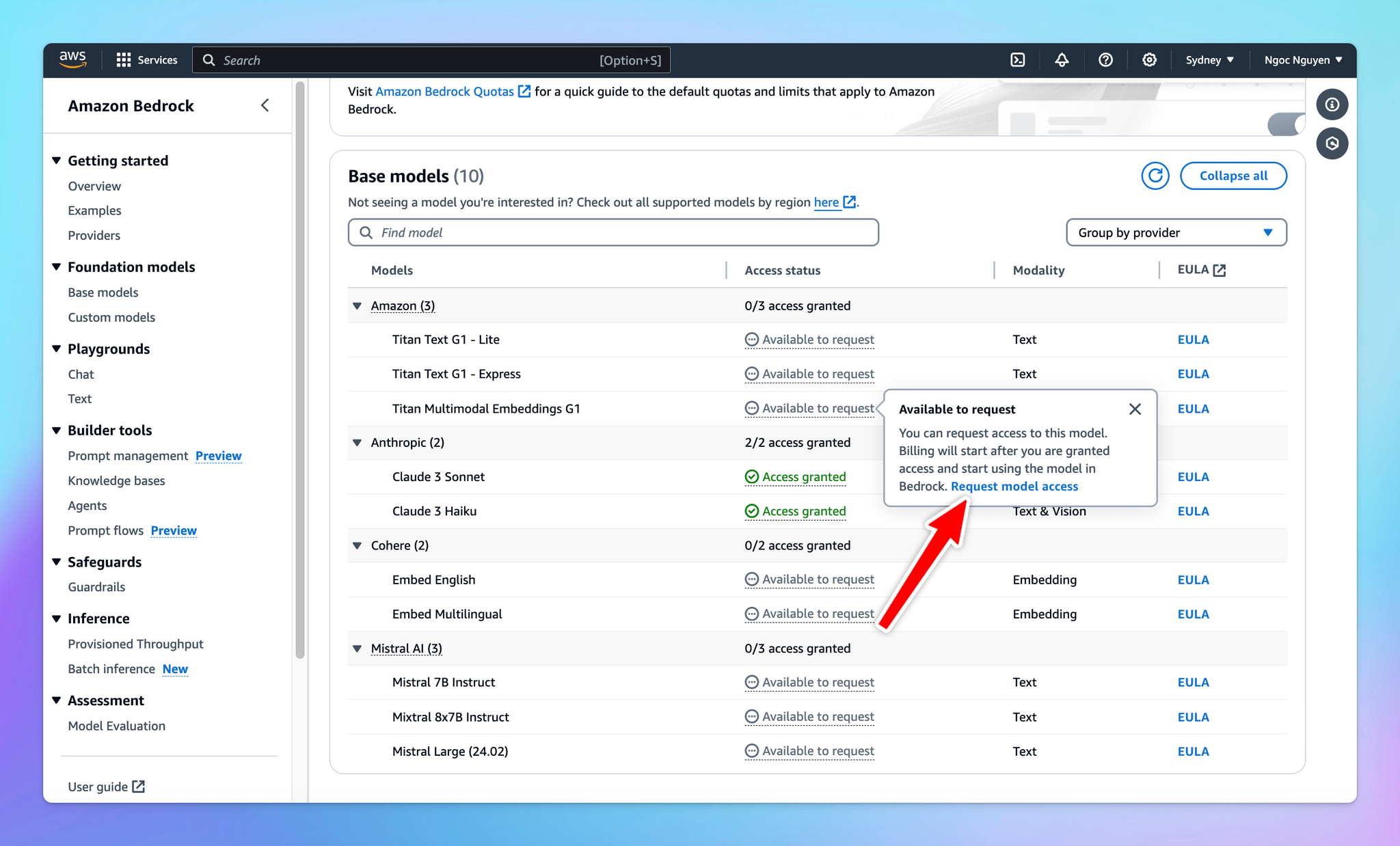Open Providers in the sidebar

pos(94,235)
